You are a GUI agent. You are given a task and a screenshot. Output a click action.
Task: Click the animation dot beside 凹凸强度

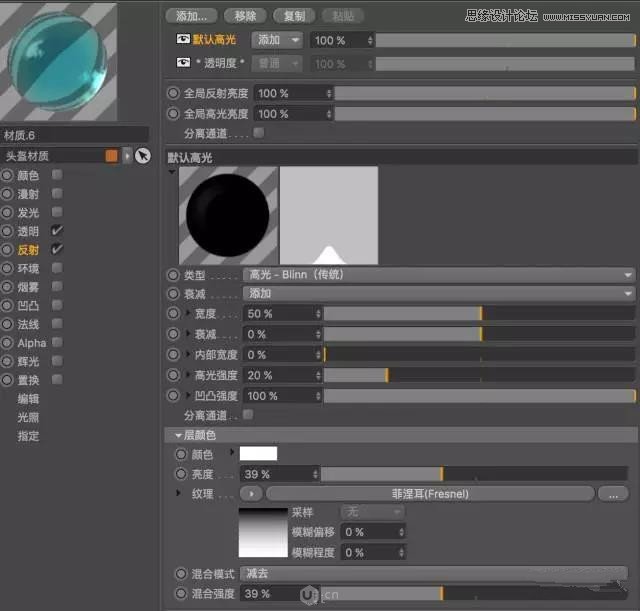pos(173,395)
